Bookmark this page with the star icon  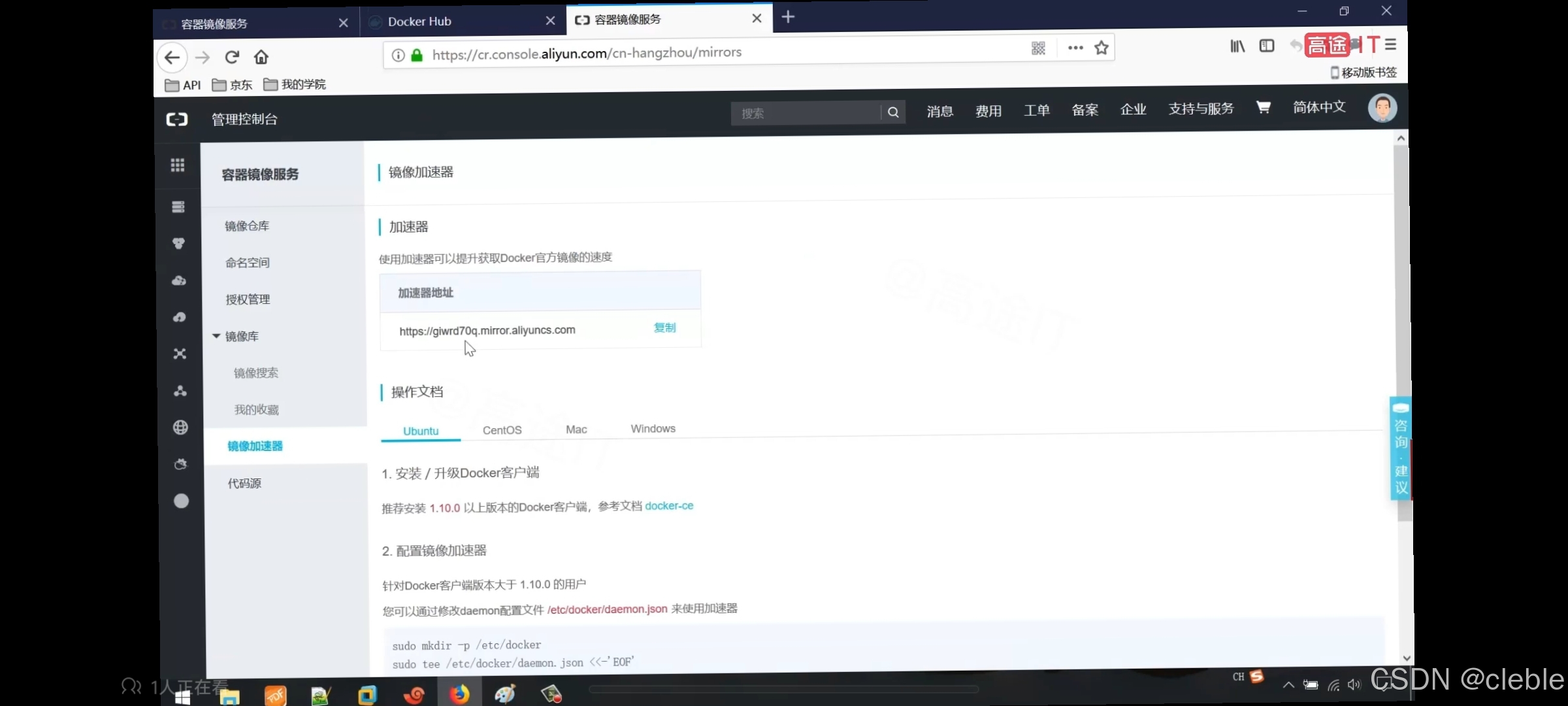1102,47
